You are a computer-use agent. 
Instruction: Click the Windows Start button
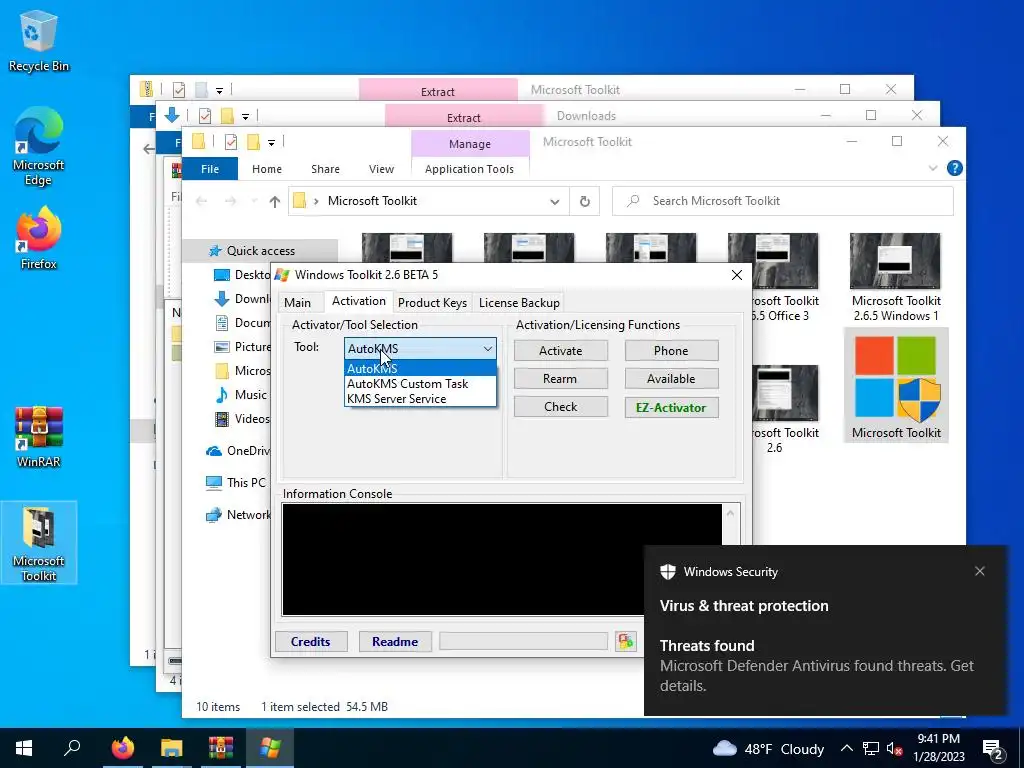[24, 748]
